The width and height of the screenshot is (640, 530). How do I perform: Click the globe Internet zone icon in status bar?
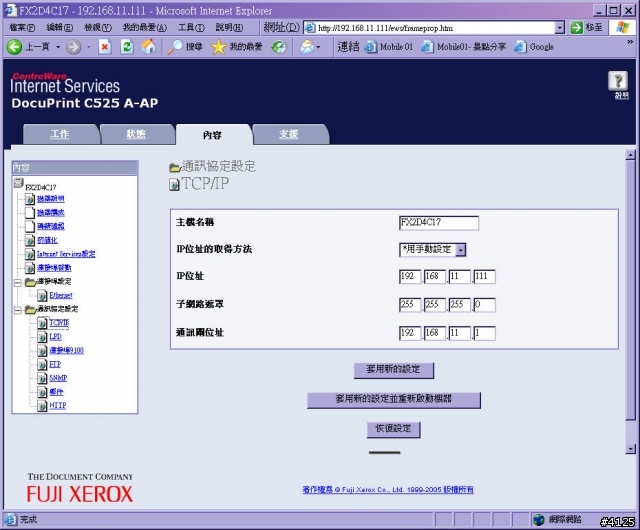click(x=539, y=519)
